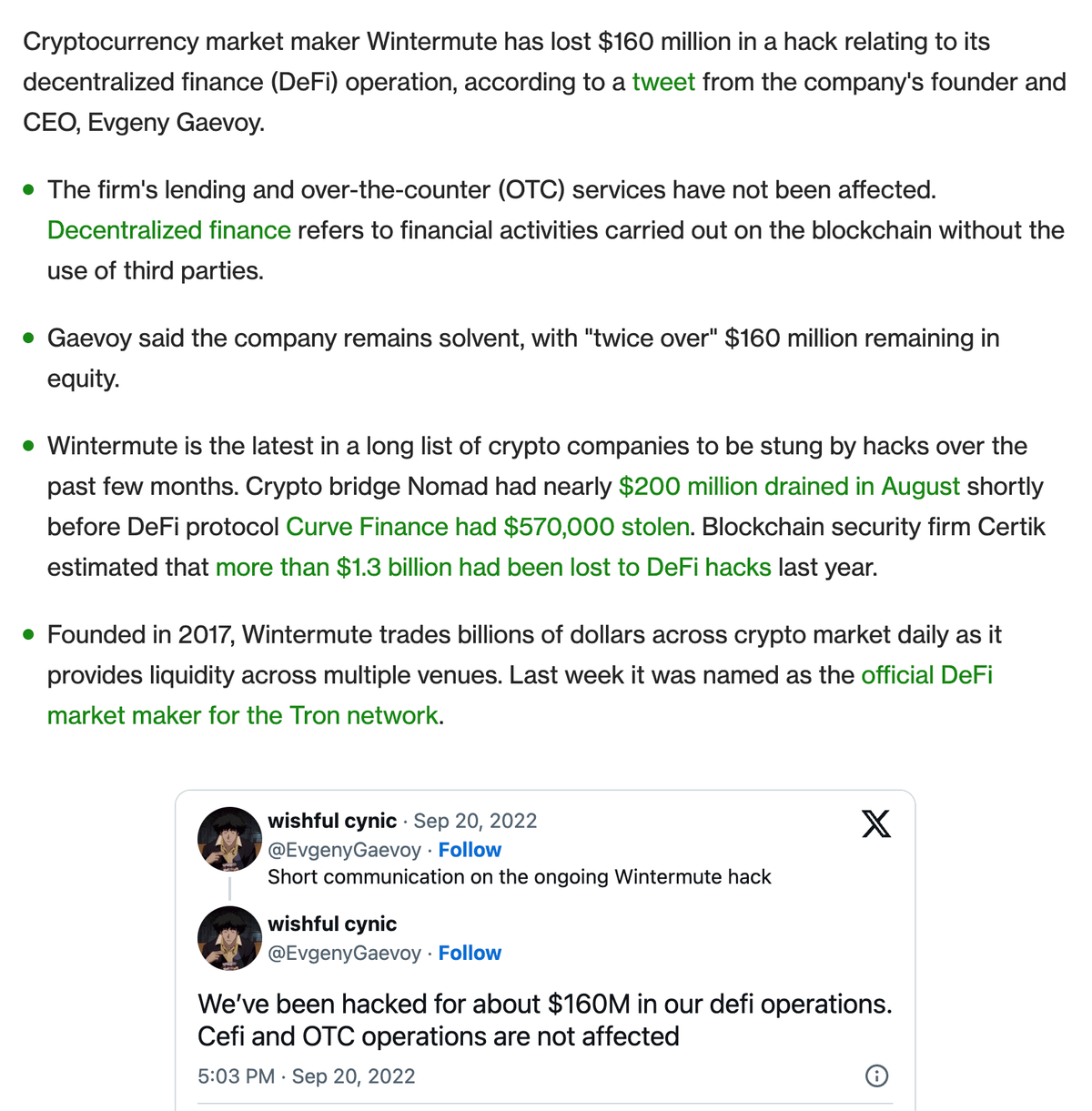
Task: Open '$200 million drained in August' link
Action: pyautogui.click(x=789, y=487)
